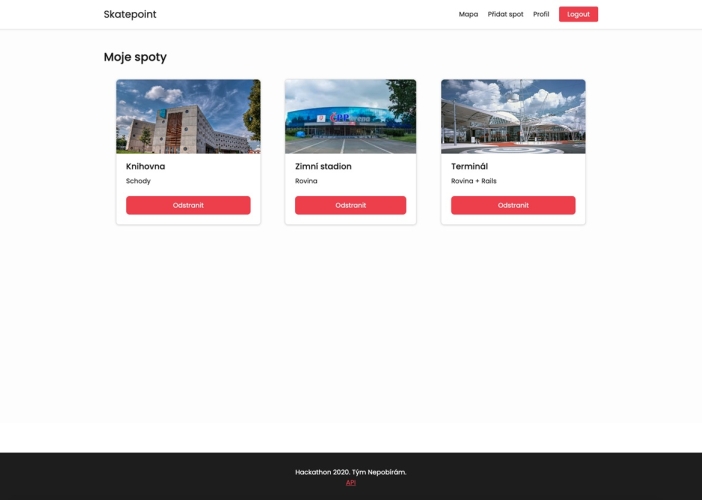Click the red Logout button
This screenshot has width=702, height=500.
[x=578, y=14]
